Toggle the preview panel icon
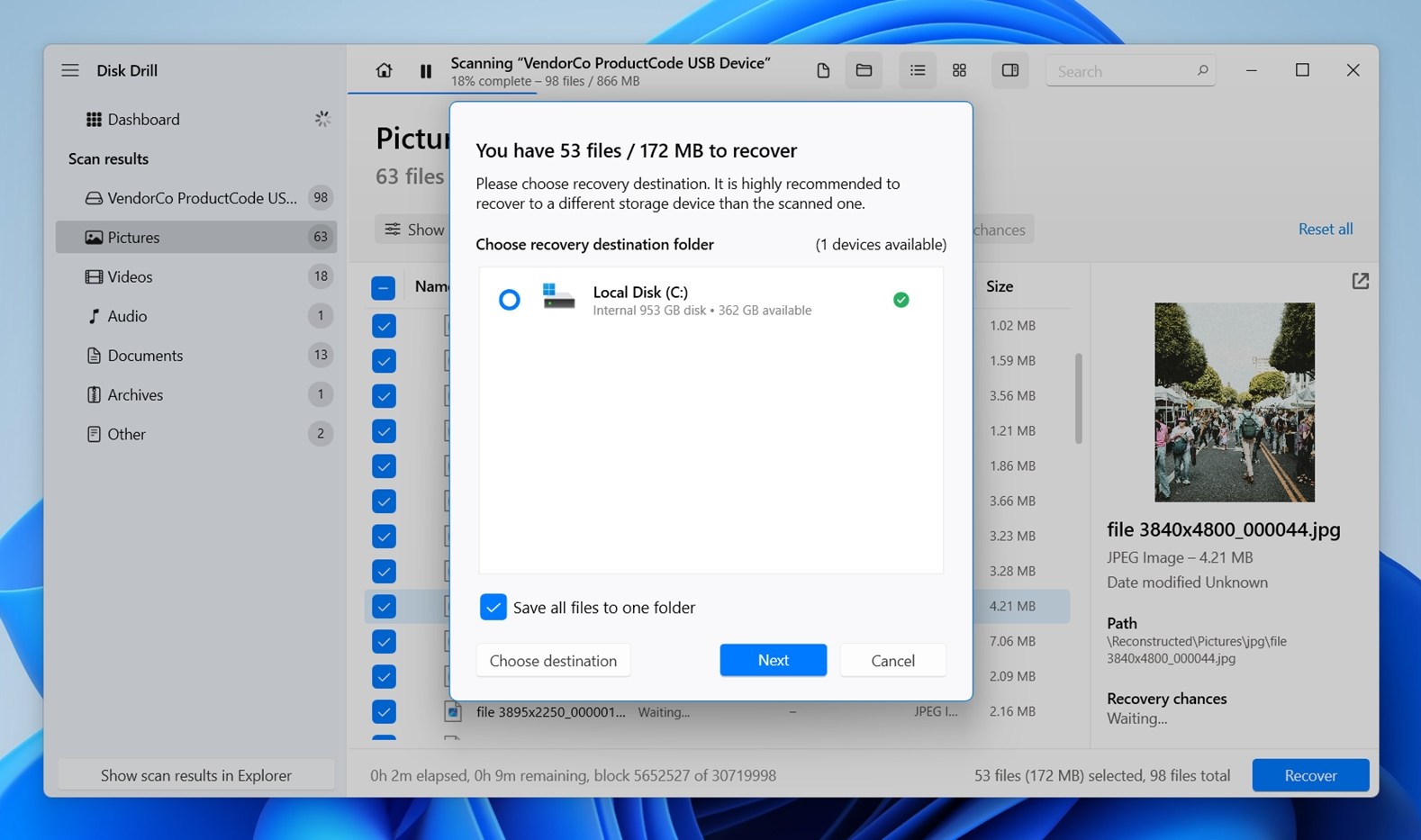1421x840 pixels. pos(1010,70)
